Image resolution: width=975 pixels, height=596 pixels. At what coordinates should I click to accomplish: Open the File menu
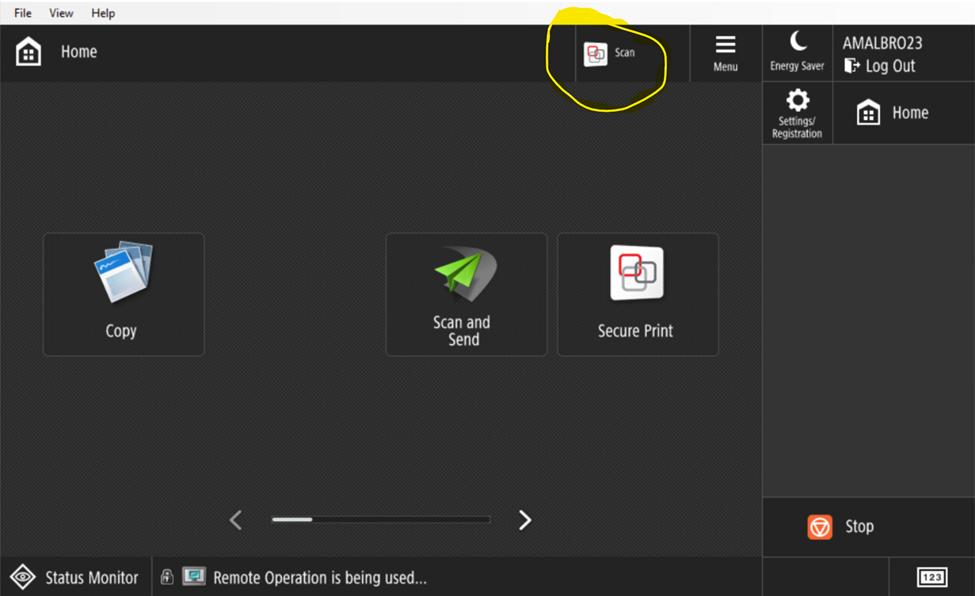click(x=22, y=13)
